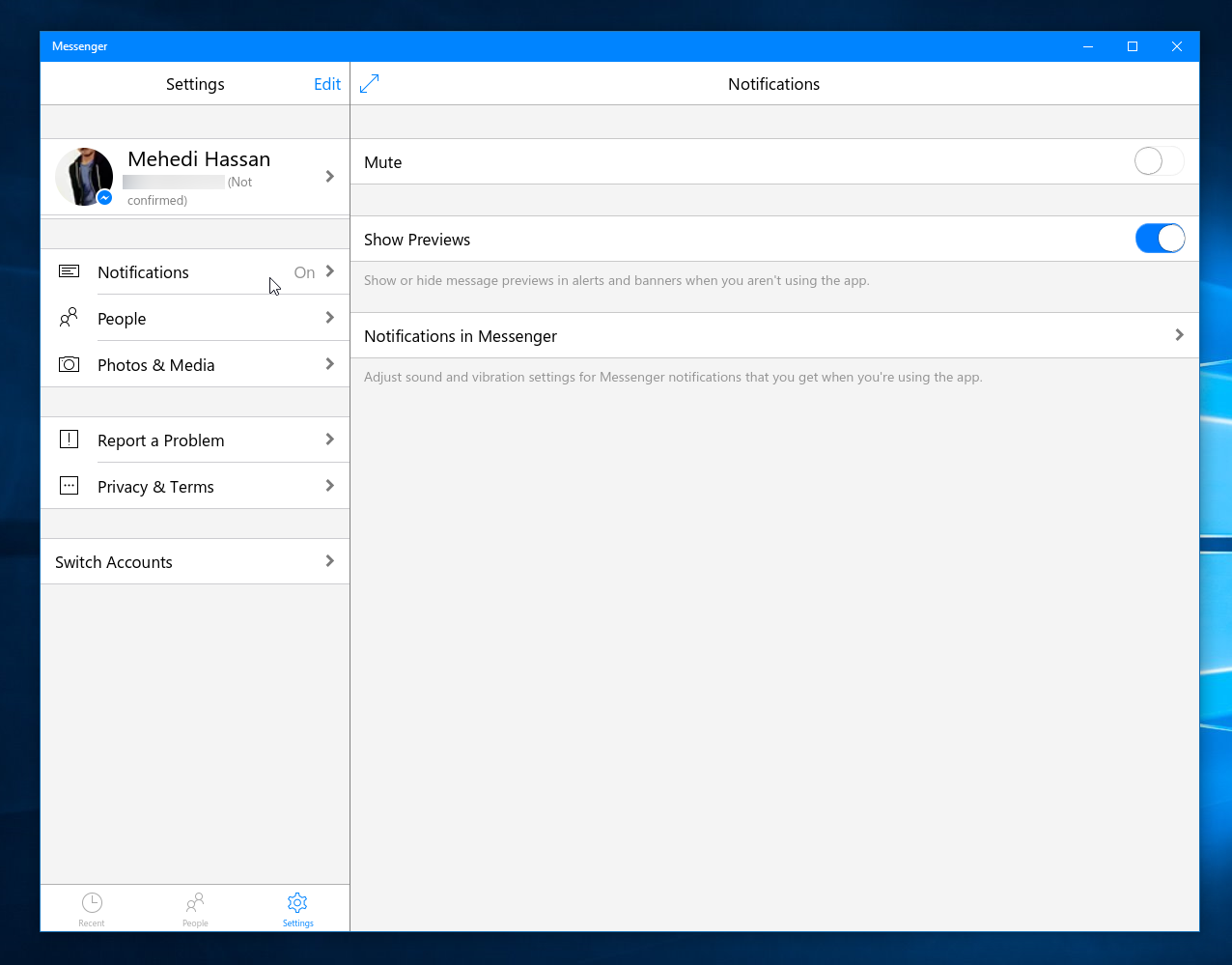The width and height of the screenshot is (1232, 965).
Task: Open People settings row chevron
Action: point(330,318)
